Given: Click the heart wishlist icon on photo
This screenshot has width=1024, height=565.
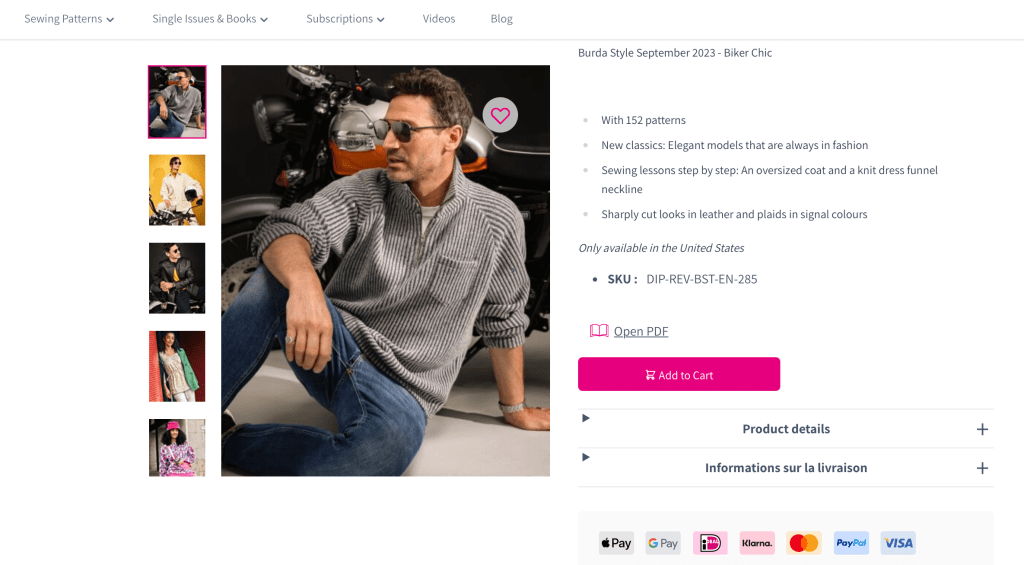Looking at the screenshot, I should [500, 115].
